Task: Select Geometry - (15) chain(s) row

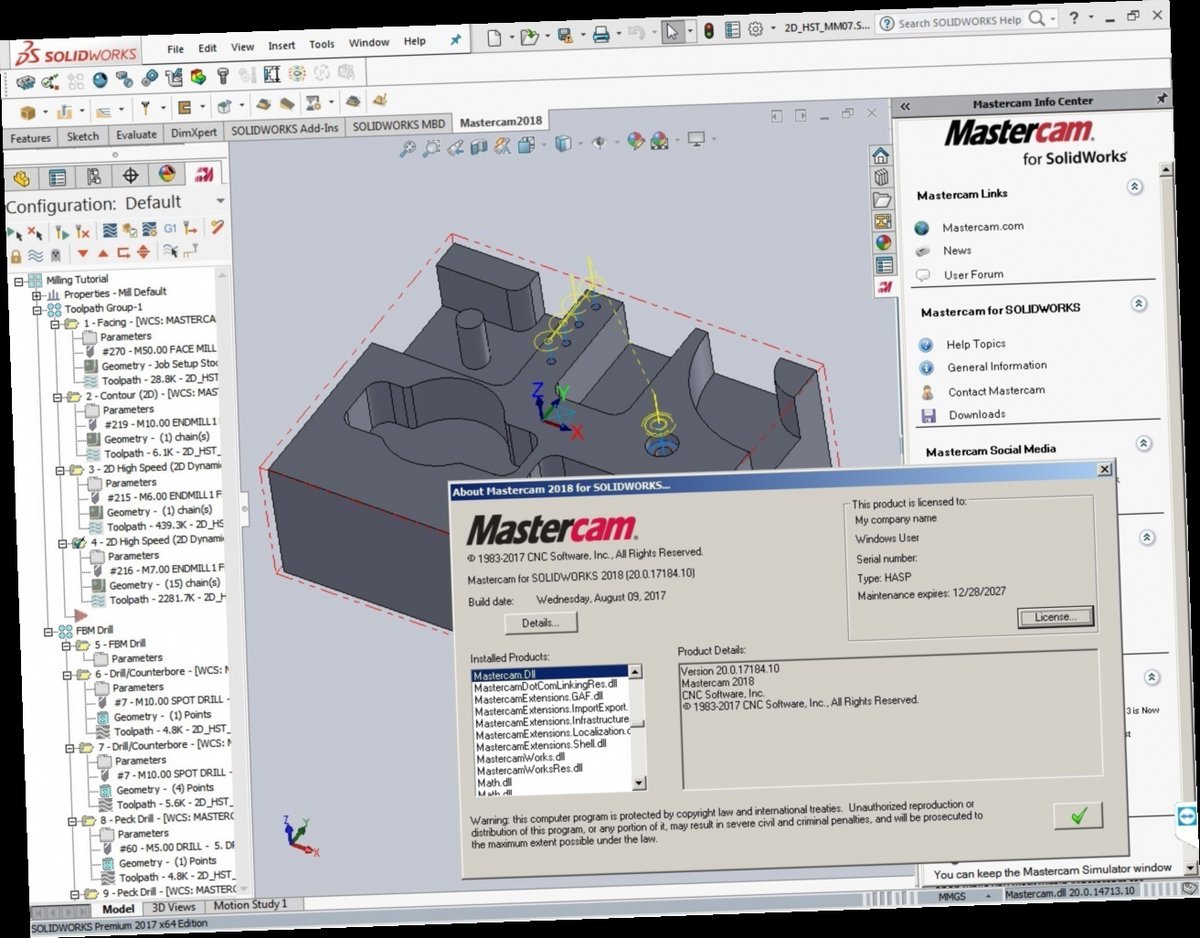Action: [x=165, y=584]
